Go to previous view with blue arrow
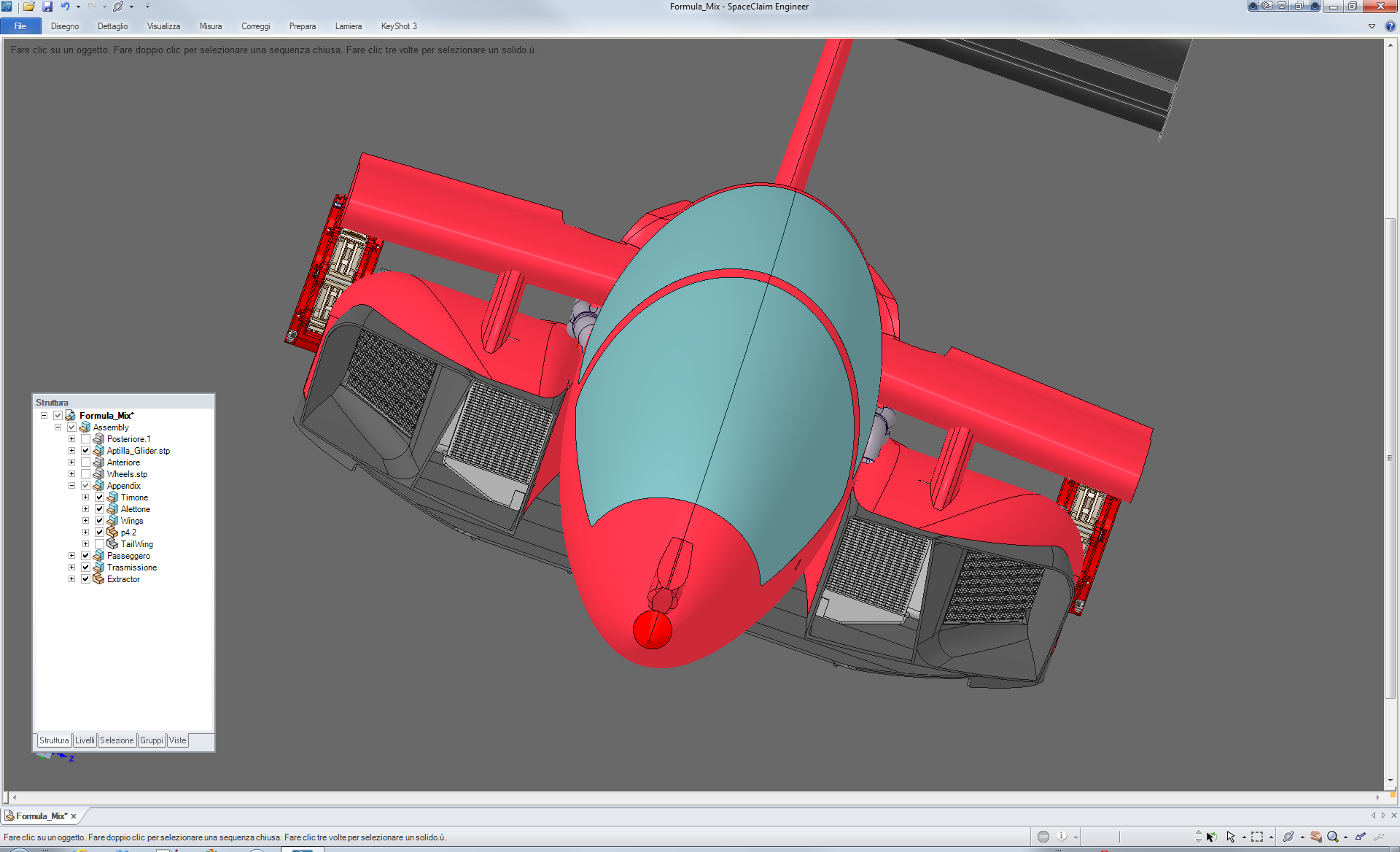 pyautogui.click(x=1361, y=837)
